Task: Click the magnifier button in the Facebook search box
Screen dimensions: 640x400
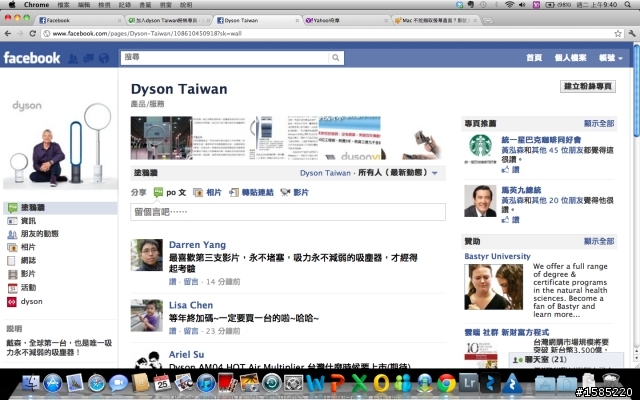Action: [336, 58]
